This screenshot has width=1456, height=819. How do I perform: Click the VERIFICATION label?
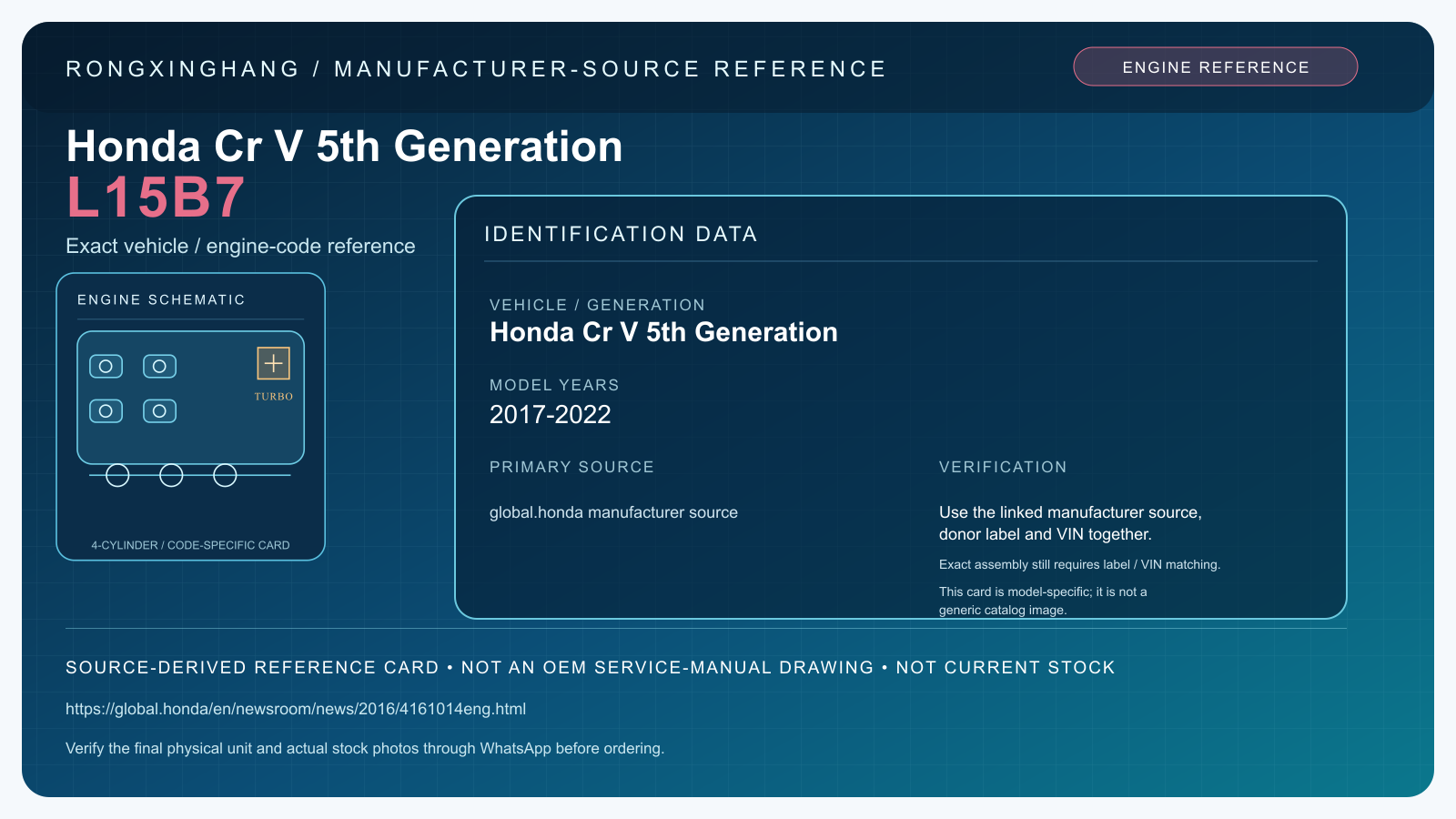[1003, 467]
